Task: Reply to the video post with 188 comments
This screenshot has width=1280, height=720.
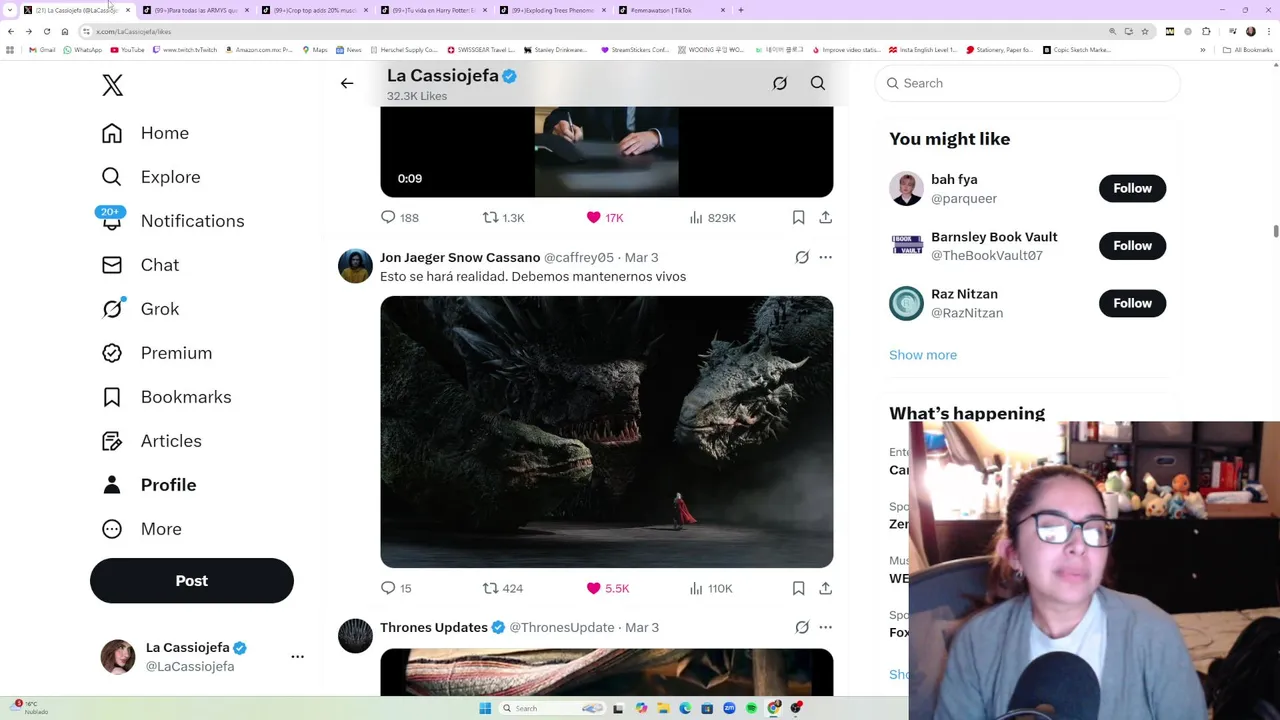Action: click(x=399, y=217)
